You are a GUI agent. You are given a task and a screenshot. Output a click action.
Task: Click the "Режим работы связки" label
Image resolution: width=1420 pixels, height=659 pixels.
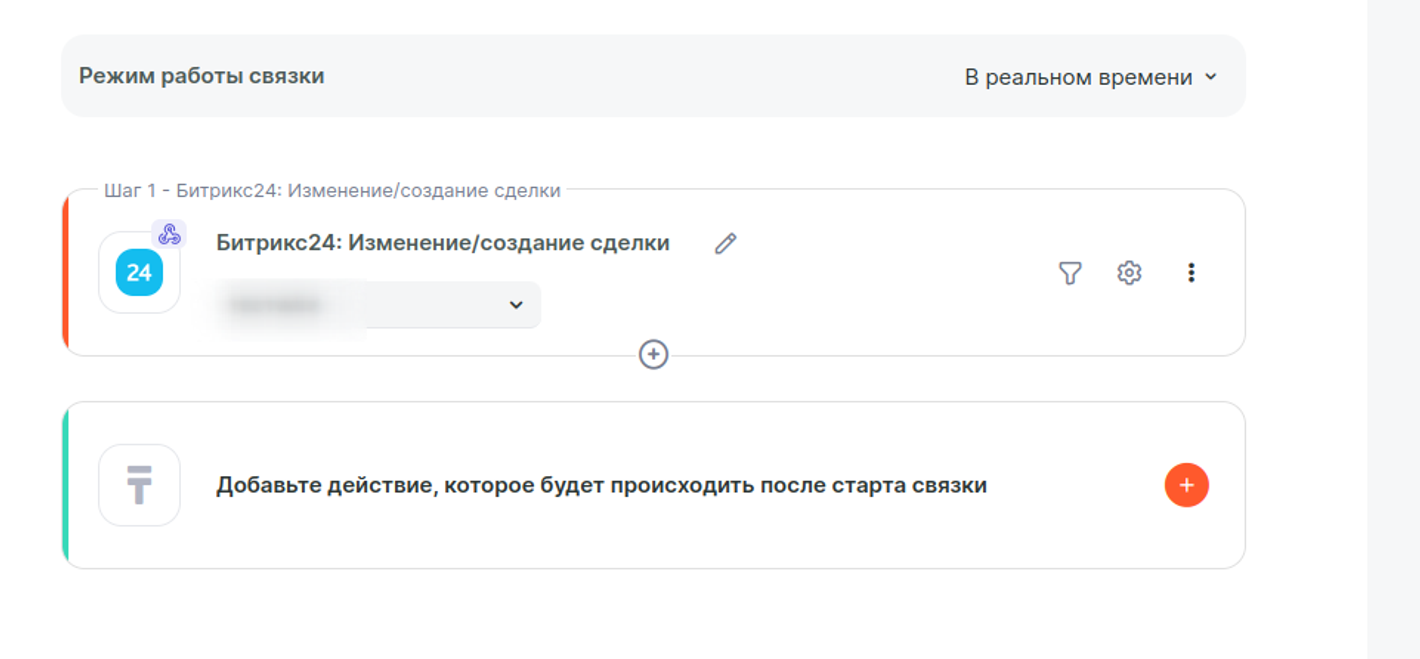click(x=201, y=76)
